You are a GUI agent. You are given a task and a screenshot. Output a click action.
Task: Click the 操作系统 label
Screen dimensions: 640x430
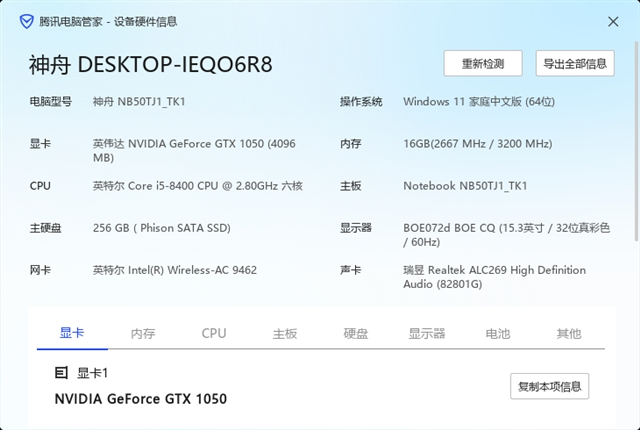[x=361, y=102]
